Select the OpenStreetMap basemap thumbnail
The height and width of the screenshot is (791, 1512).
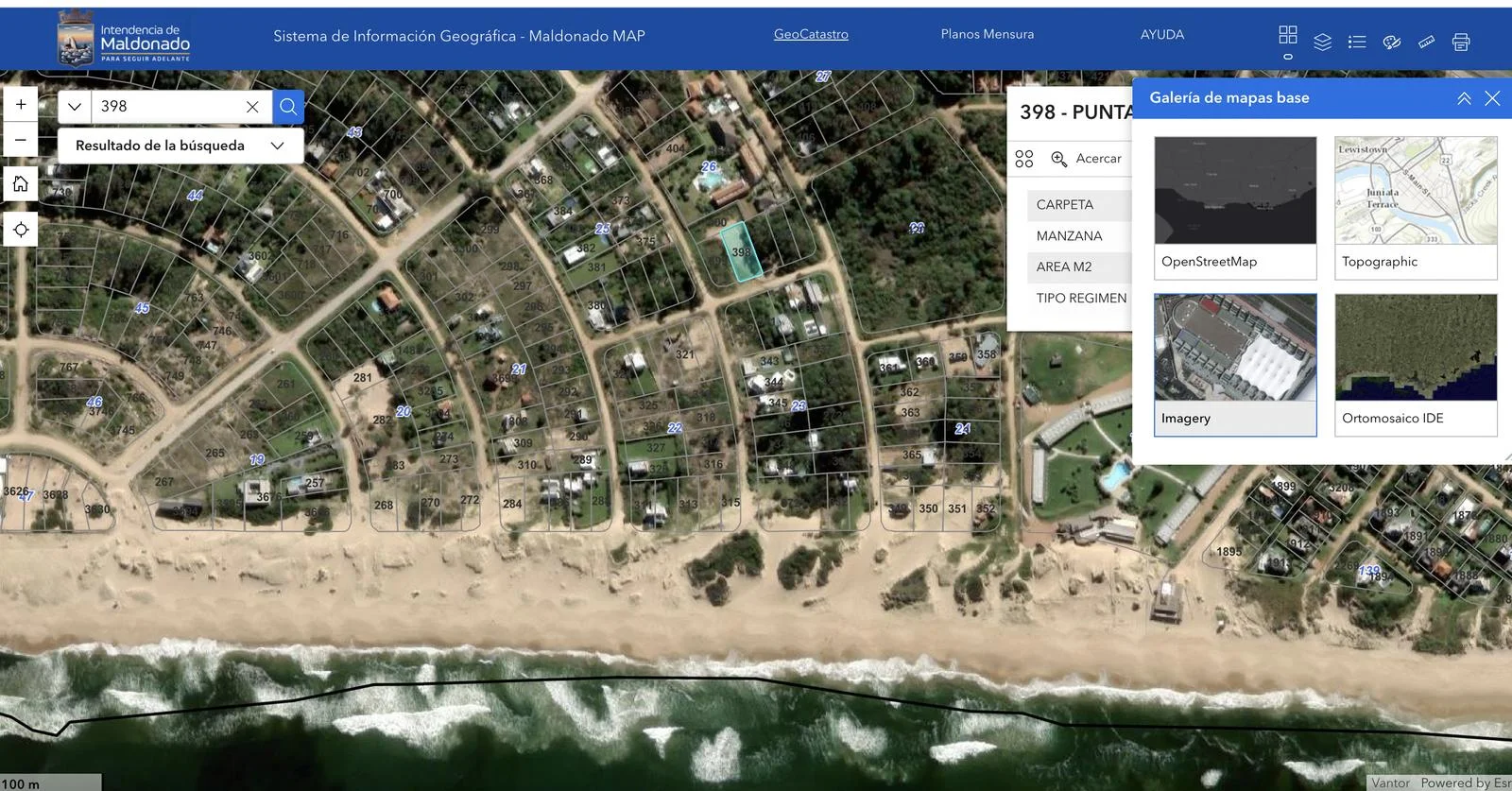coord(1234,207)
